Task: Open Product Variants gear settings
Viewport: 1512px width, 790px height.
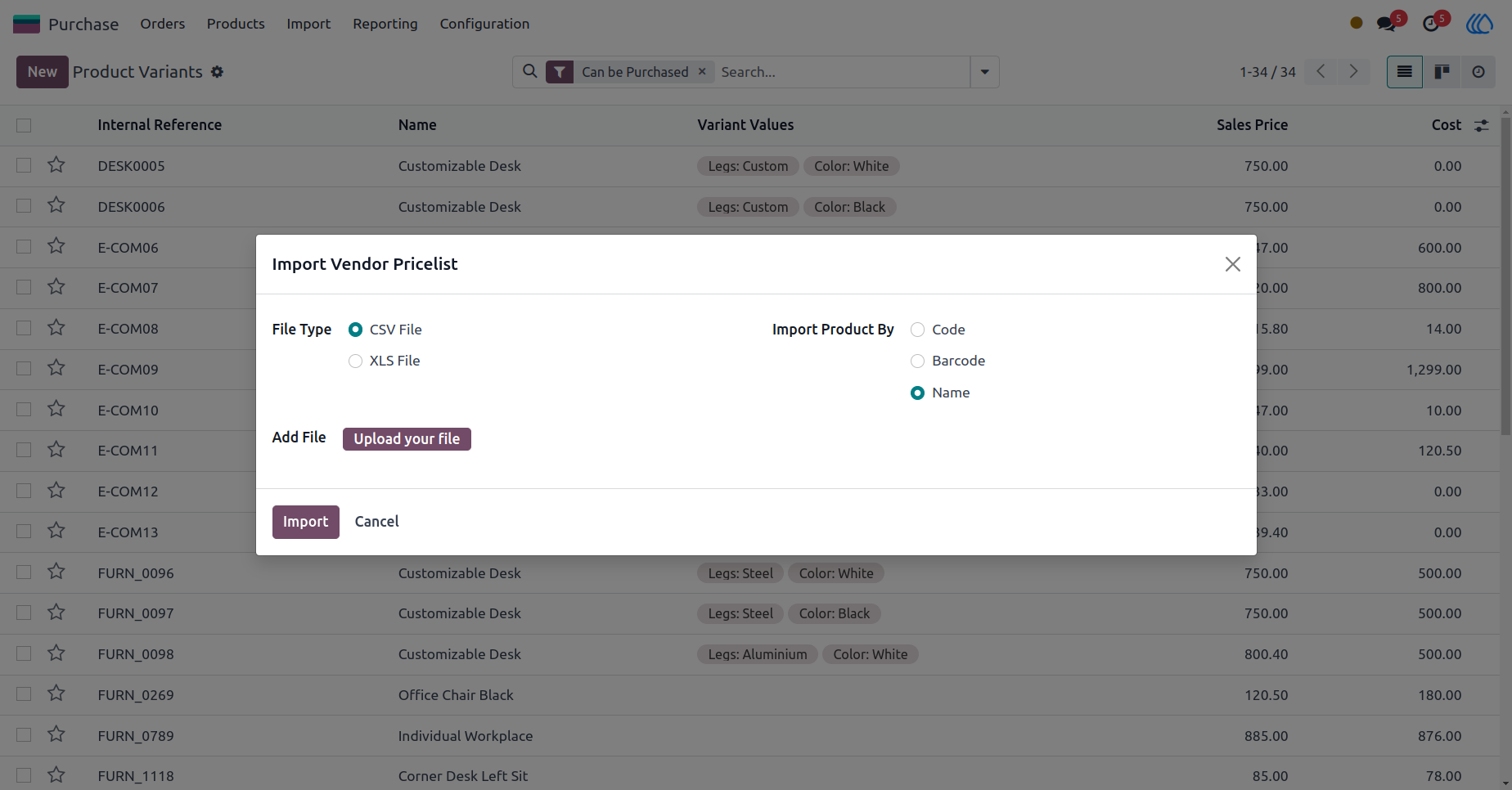Action: pyautogui.click(x=217, y=72)
